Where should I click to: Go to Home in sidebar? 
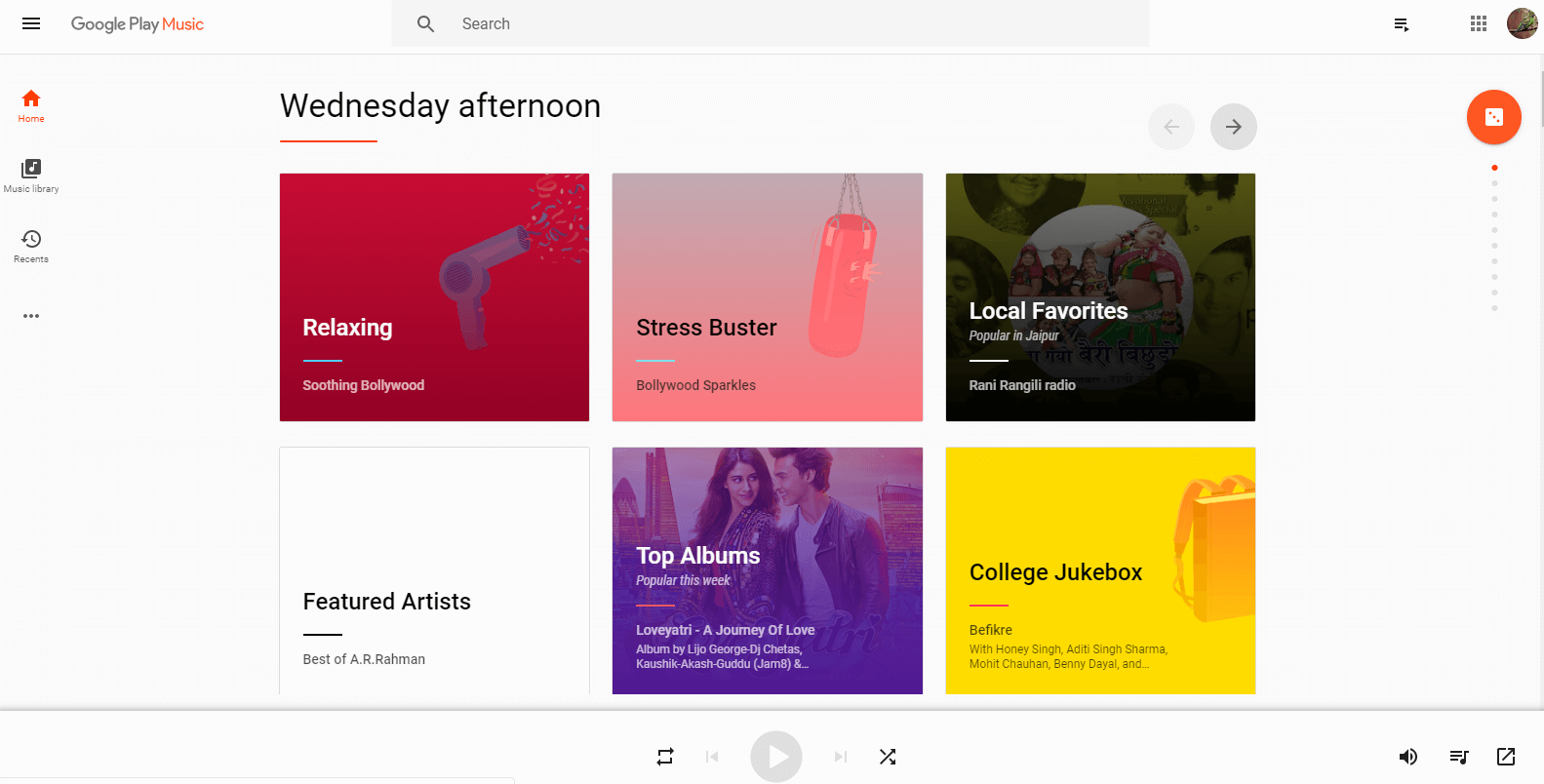coord(31,105)
